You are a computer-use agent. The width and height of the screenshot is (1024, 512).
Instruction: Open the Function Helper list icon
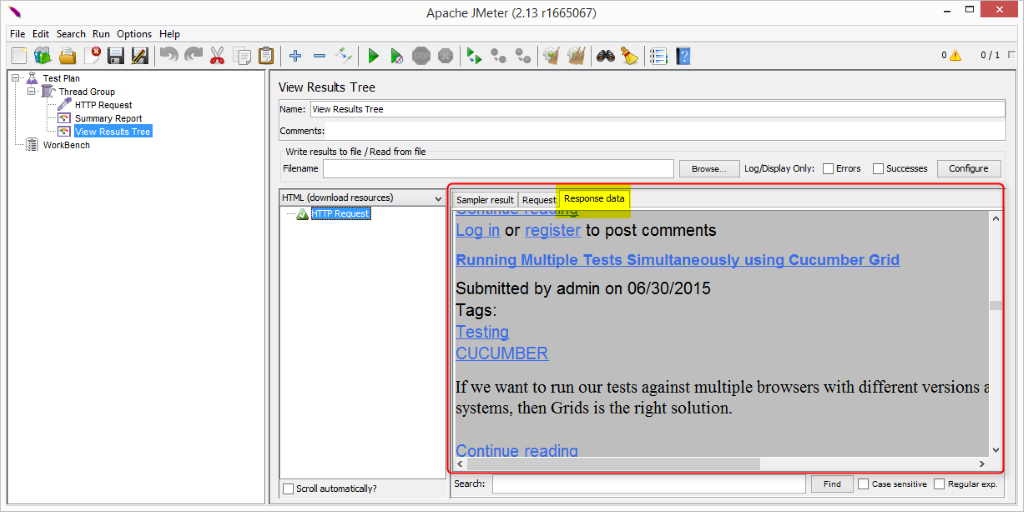point(659,56)
